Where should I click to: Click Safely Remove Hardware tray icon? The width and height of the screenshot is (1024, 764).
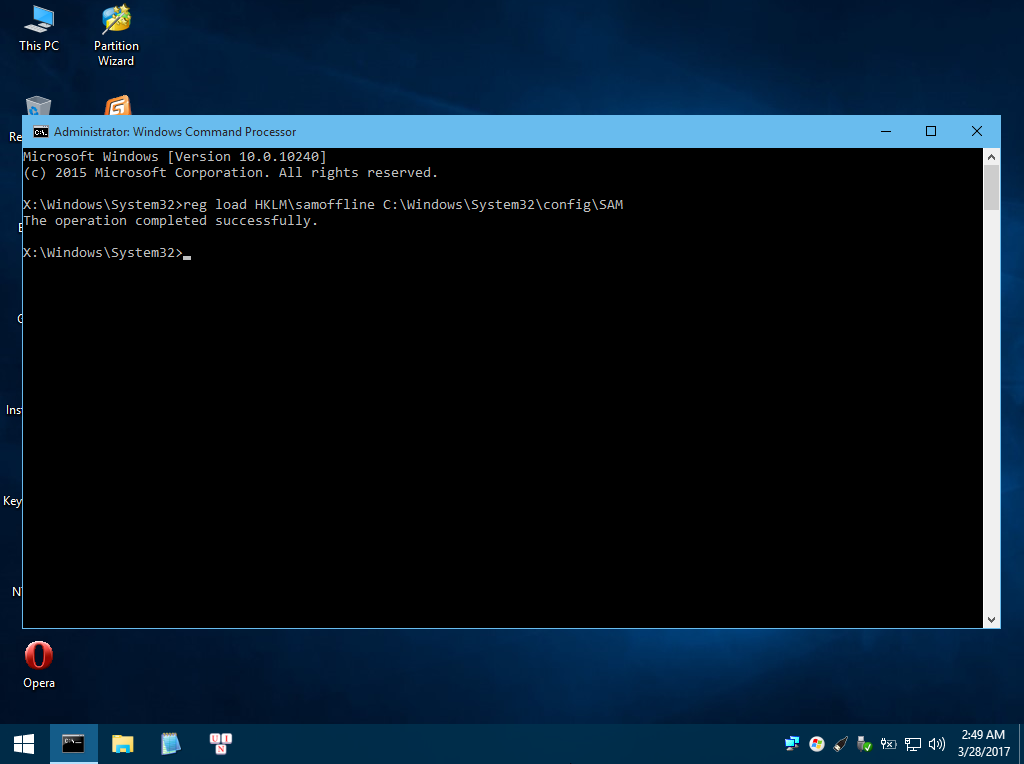click(x=864, y=744)
